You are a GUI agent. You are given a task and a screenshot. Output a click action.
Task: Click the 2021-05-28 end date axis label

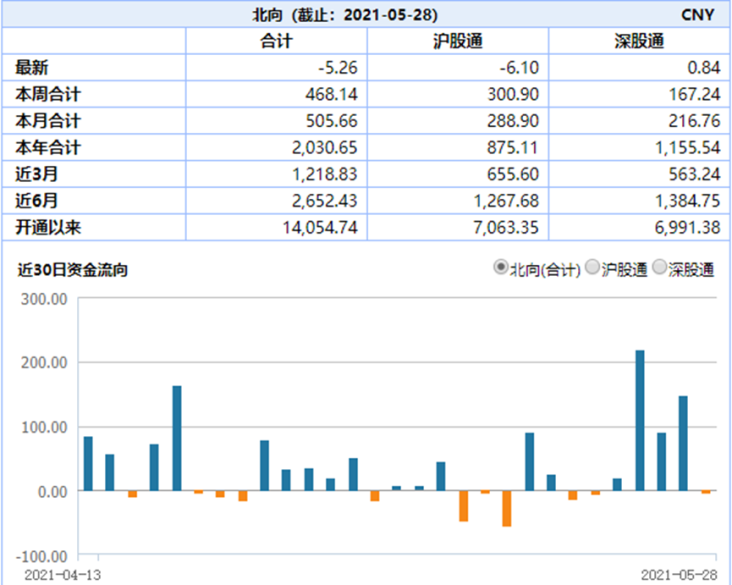tap(679, 576)
